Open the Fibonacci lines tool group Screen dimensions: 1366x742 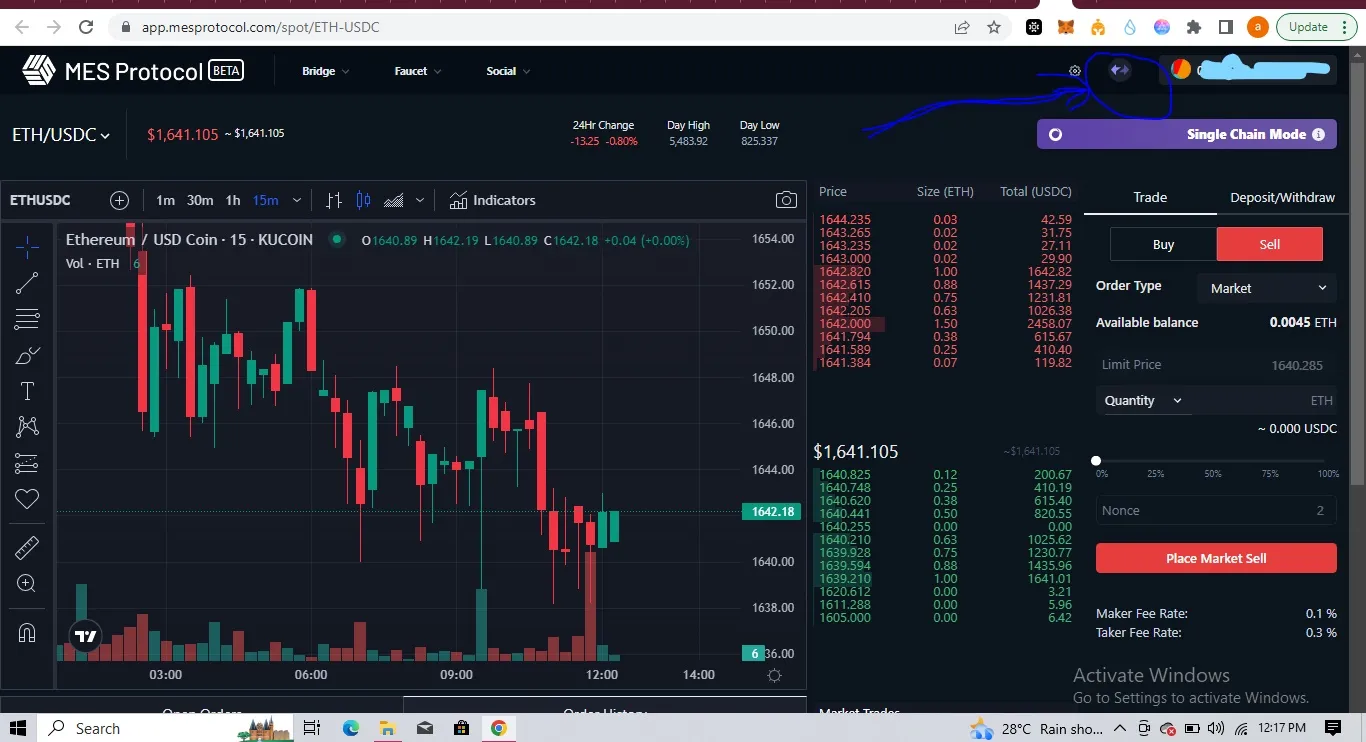[27, 319]
